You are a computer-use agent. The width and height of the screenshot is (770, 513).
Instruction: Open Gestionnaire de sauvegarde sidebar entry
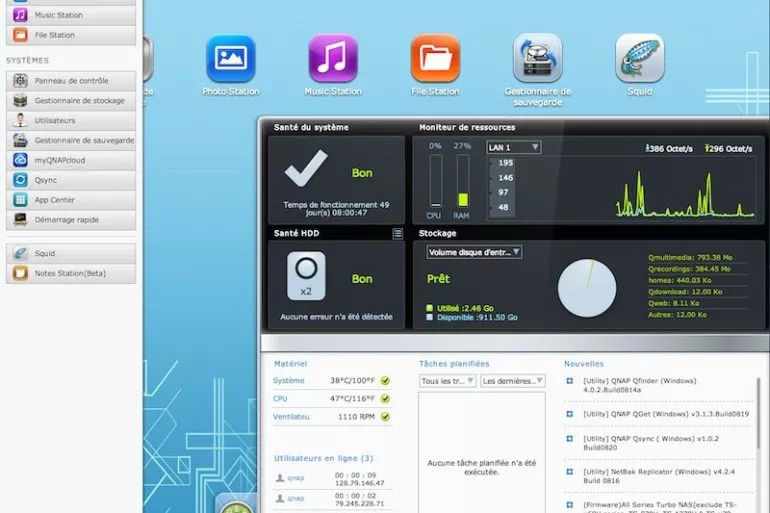71,140
